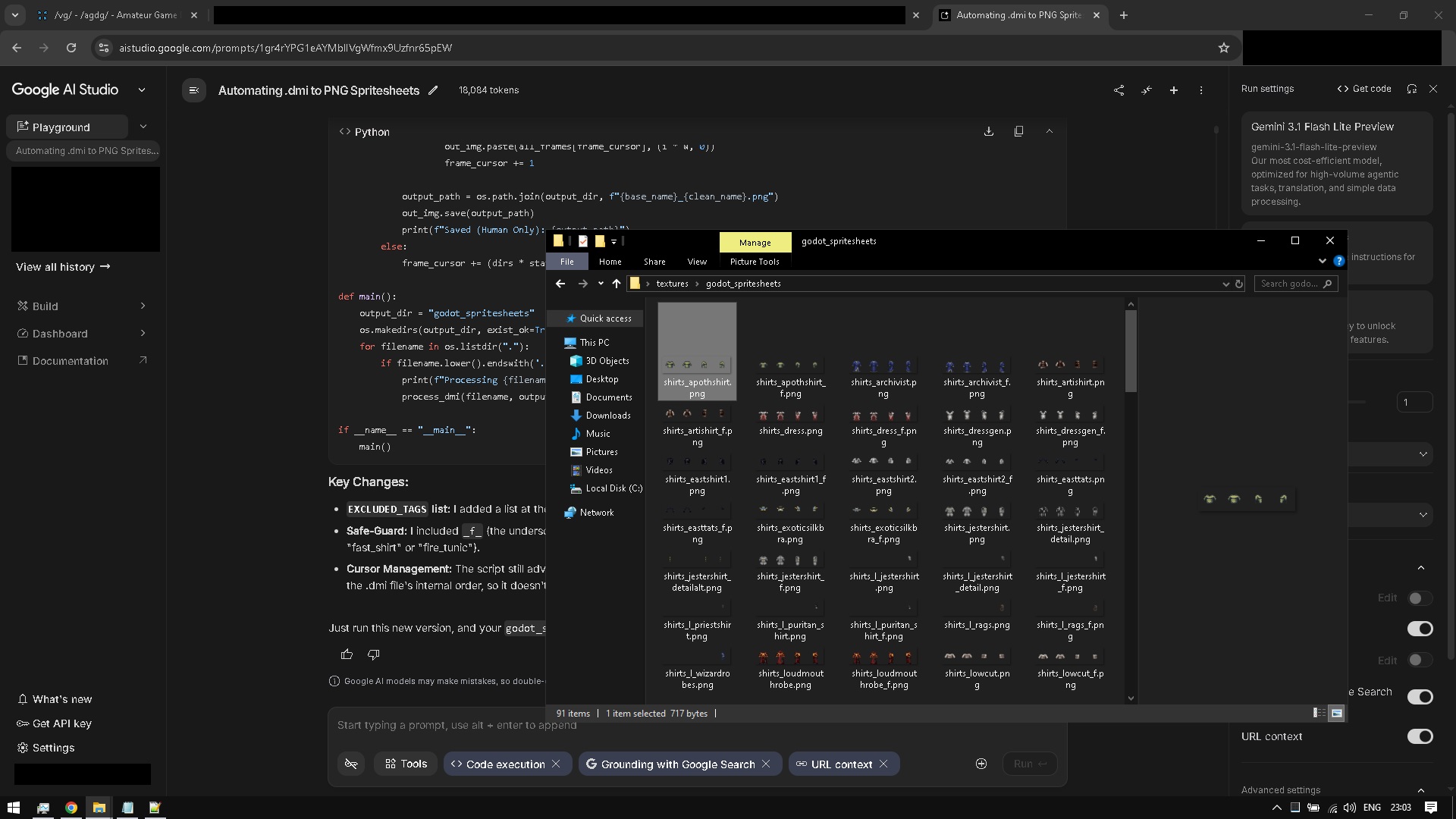Edit the prompt title pencil icon
The height and width of the screenshot is (819, 1456).
[x=433, y=90]
